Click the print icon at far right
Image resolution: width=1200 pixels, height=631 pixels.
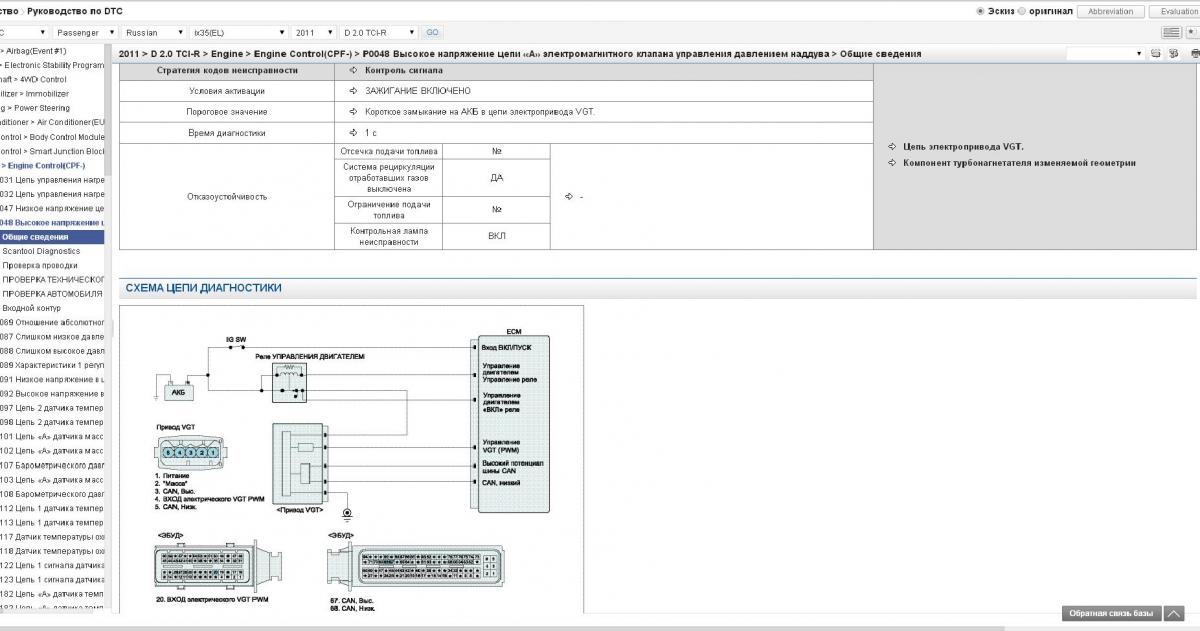1195,53
